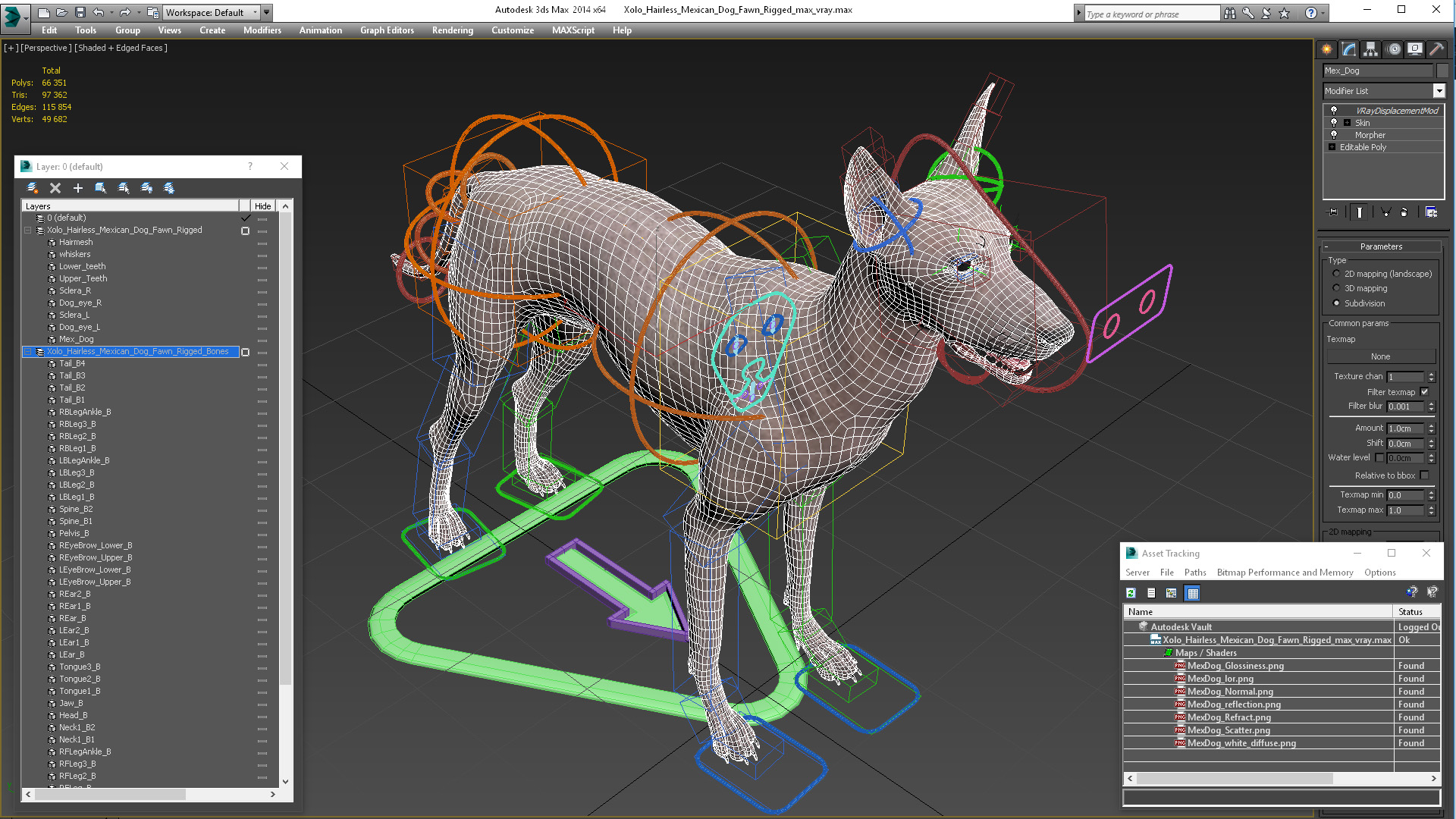Collapse Xolo_Hairless_Mexican_Dog_Fawn_Rigged layer

[28, 231]
